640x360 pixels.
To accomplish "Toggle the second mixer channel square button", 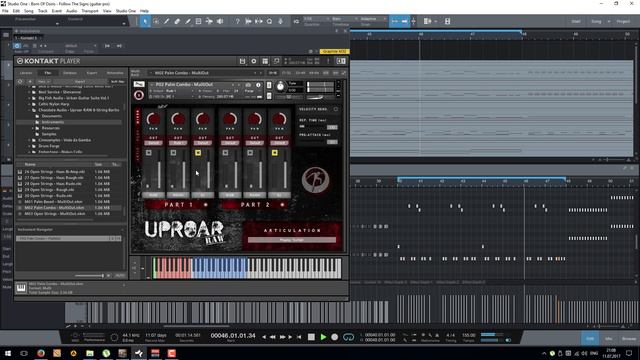I will click(x=173, y=153).
